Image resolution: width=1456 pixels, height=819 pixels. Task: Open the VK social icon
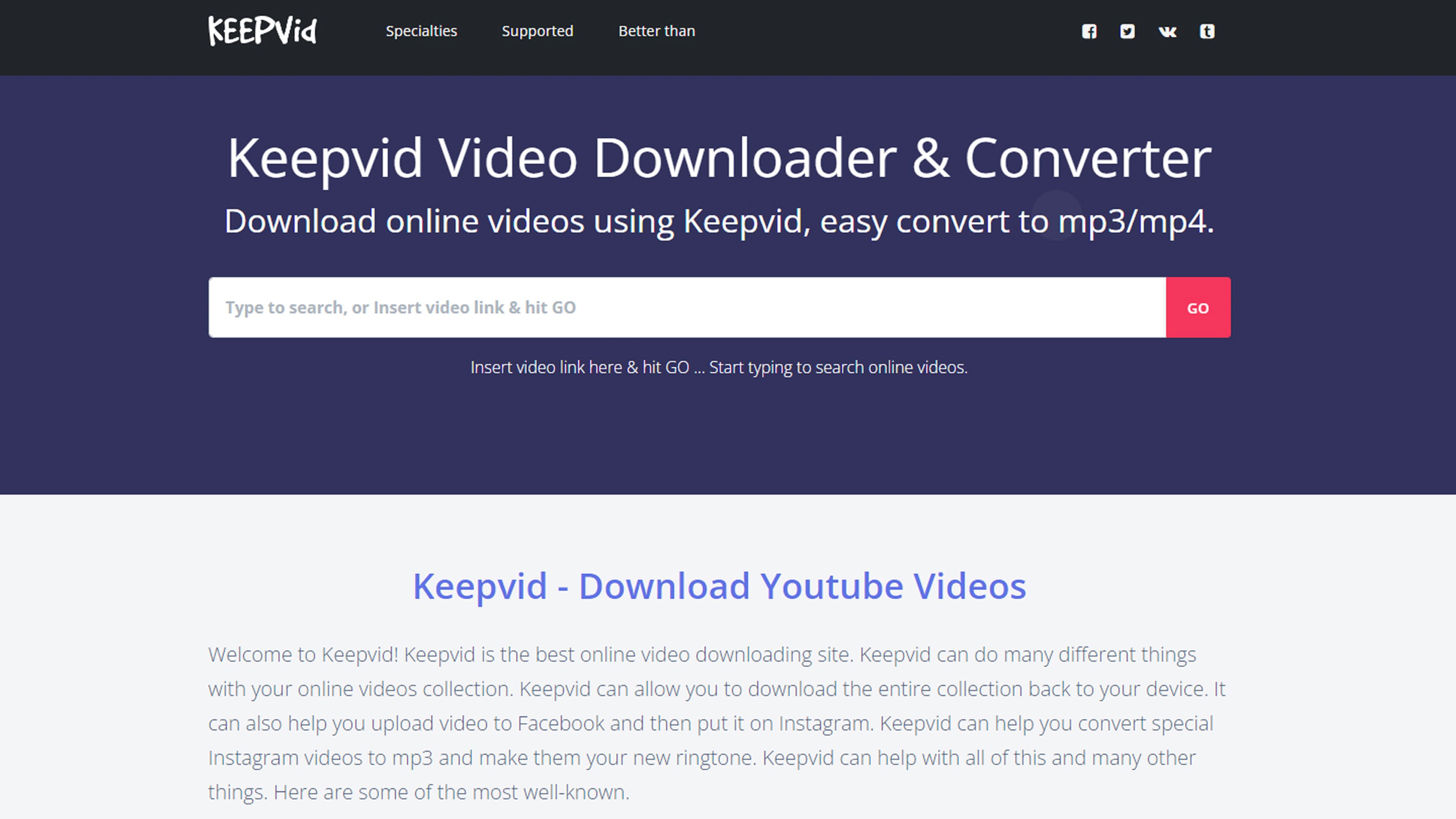[x=1167, y=31]
